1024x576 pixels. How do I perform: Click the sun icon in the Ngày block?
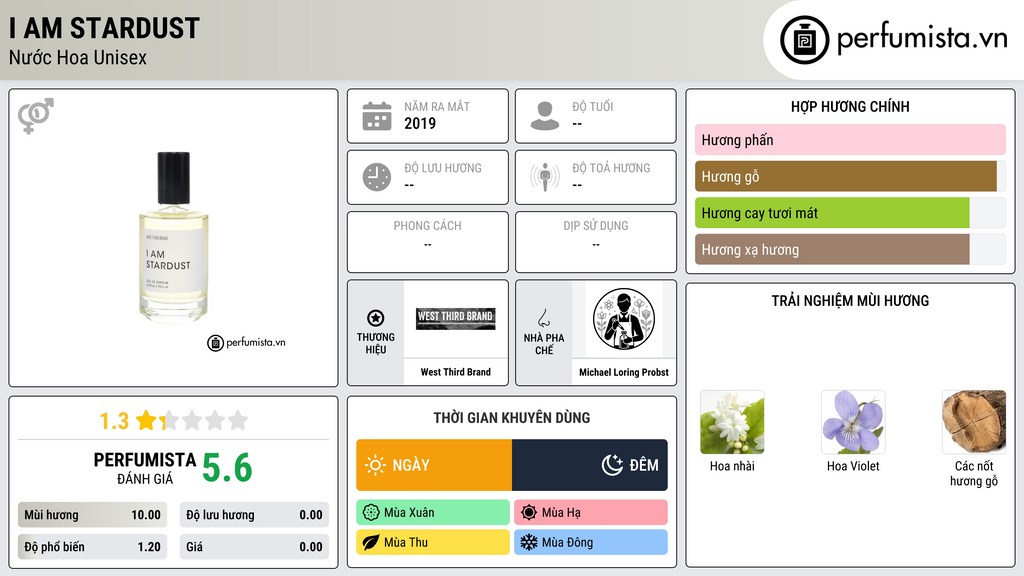click(x=375, y=465)
